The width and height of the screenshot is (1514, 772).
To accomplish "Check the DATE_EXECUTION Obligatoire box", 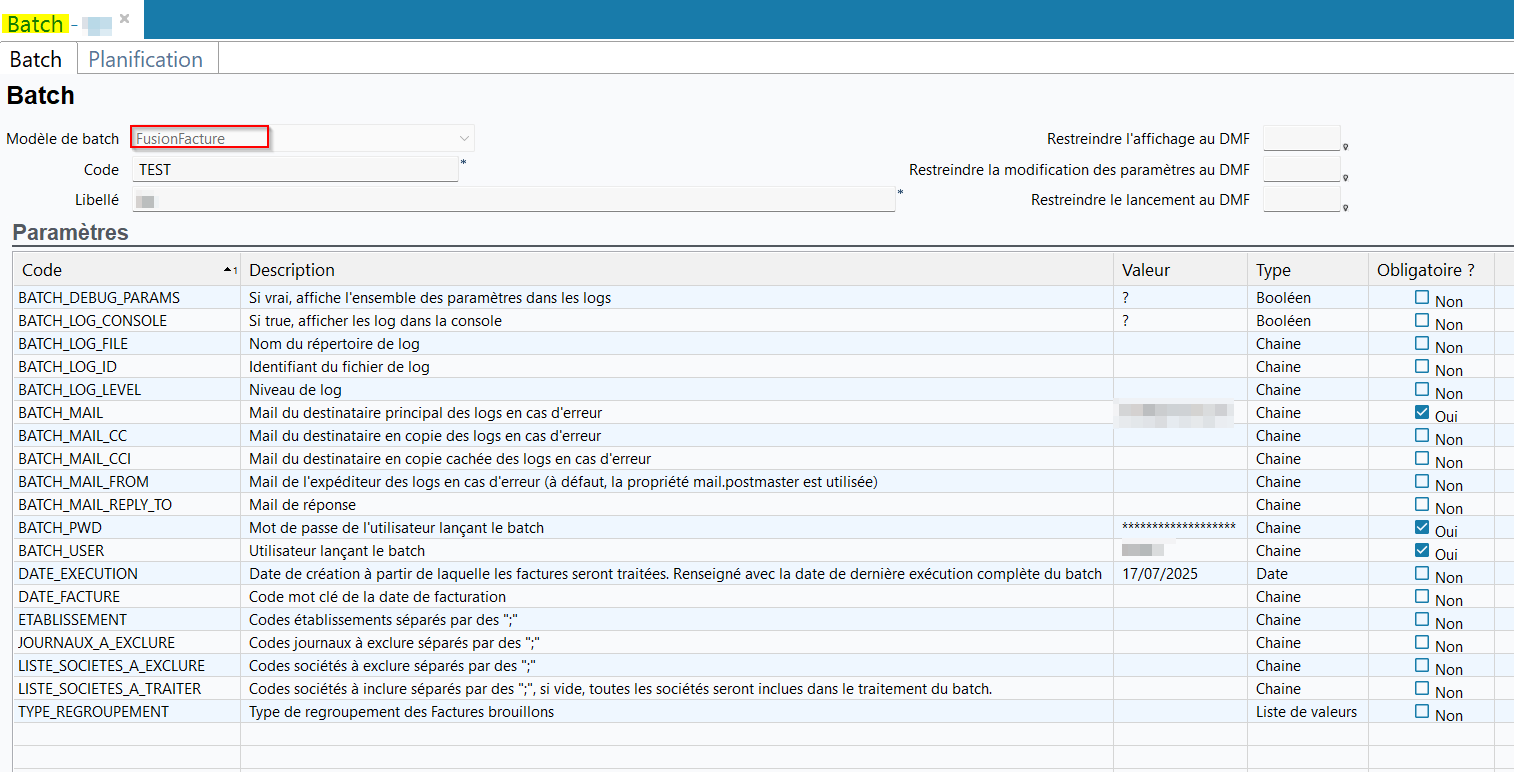I will (1421, 573).
